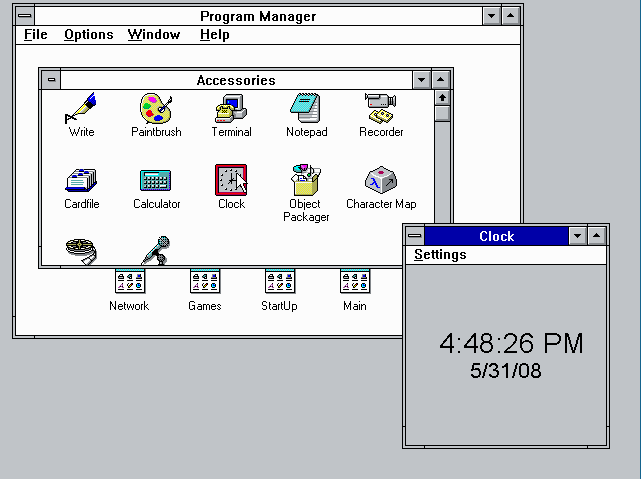This screenshot has width=641, height=479.
Task: Click the 5/31/08 date display
Action: click(506, 371)
